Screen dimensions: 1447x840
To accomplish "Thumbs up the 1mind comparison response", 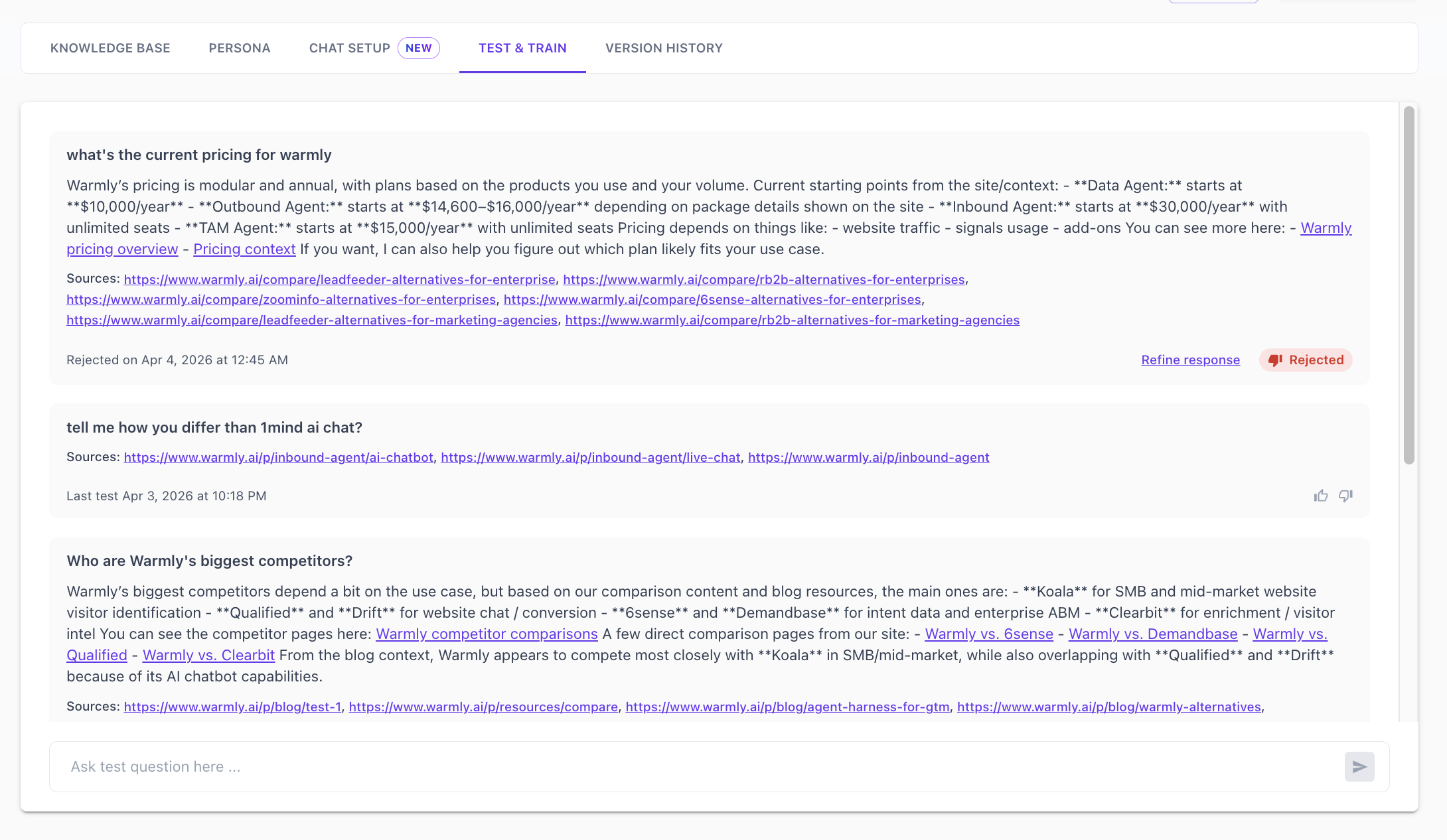I will 1321,496.
